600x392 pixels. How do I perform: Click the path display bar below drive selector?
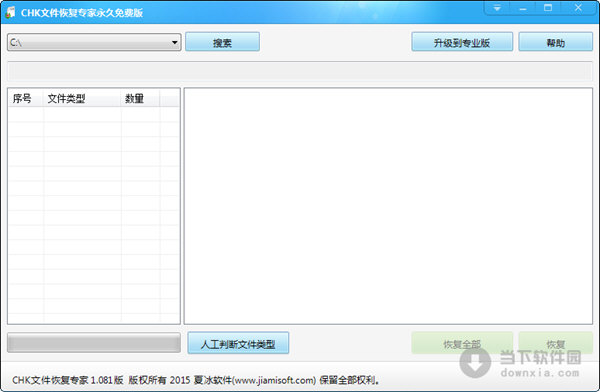pyautogui.click(x=300, y=71)
